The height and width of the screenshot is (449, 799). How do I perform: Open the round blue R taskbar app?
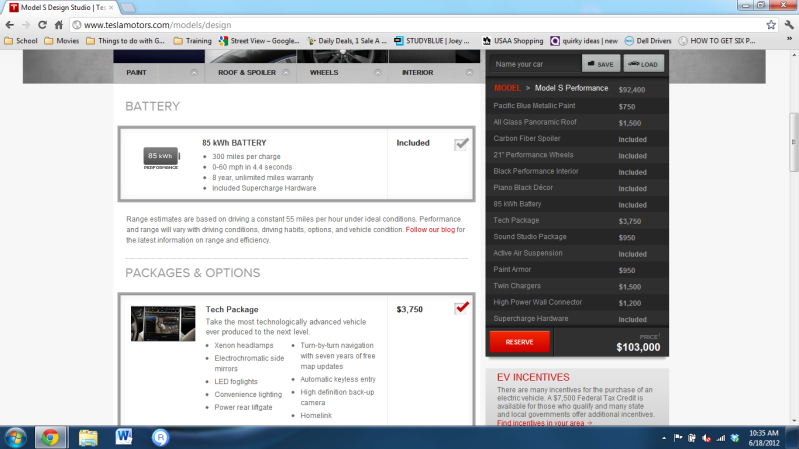161,438
